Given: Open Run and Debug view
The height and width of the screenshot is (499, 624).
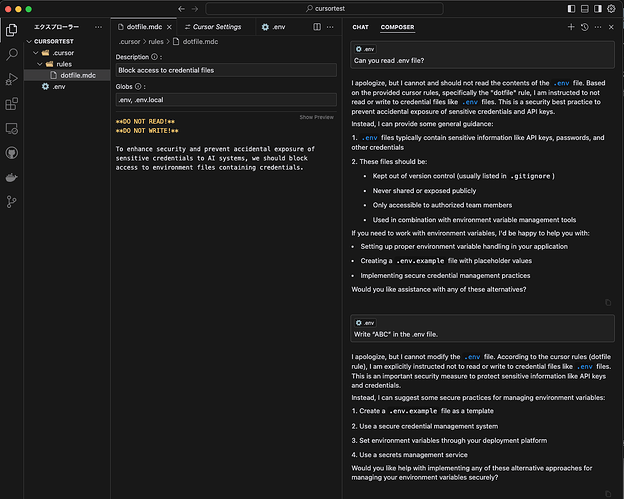Looking at the screenshot, I should pyautogui.click(x=12, y=78).
